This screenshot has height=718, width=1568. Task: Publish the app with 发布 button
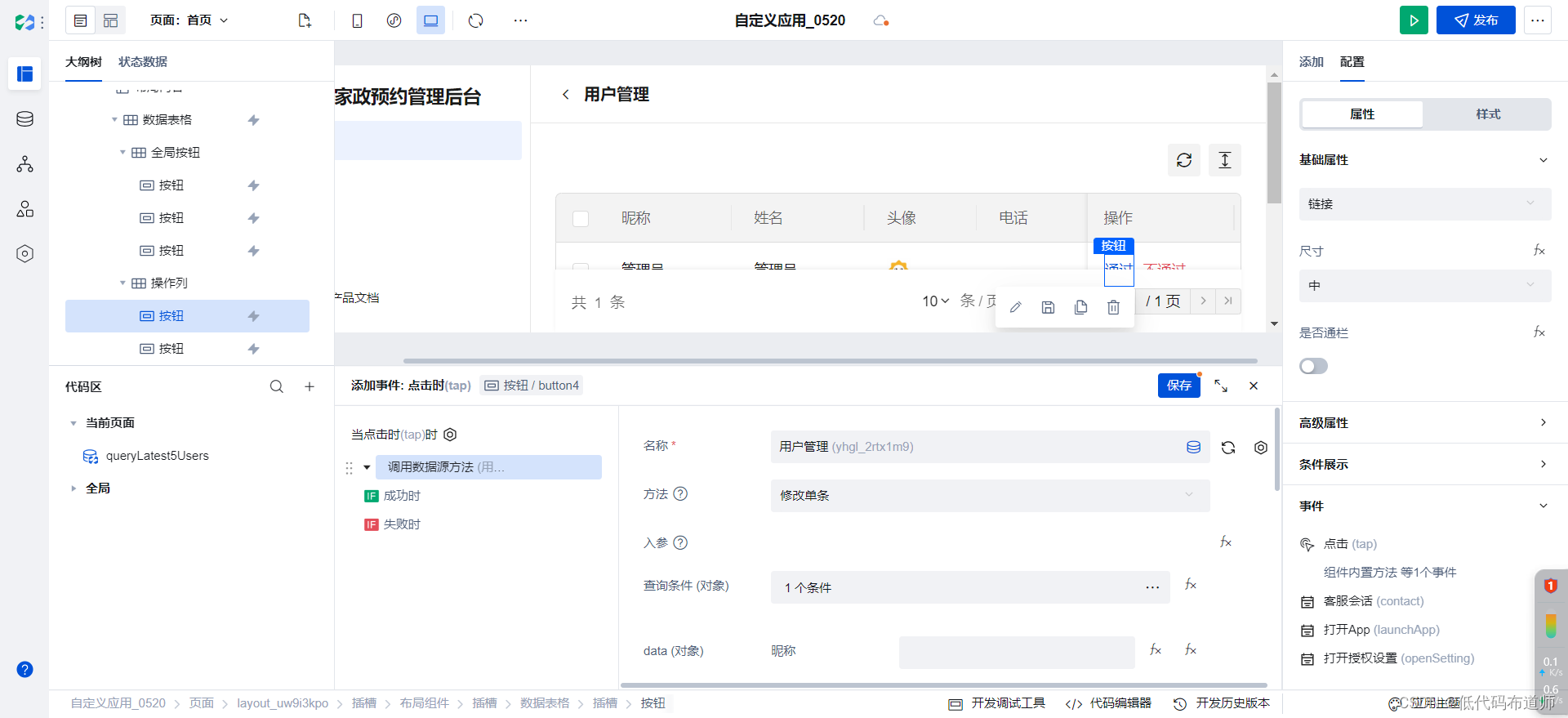(1476, 20)
